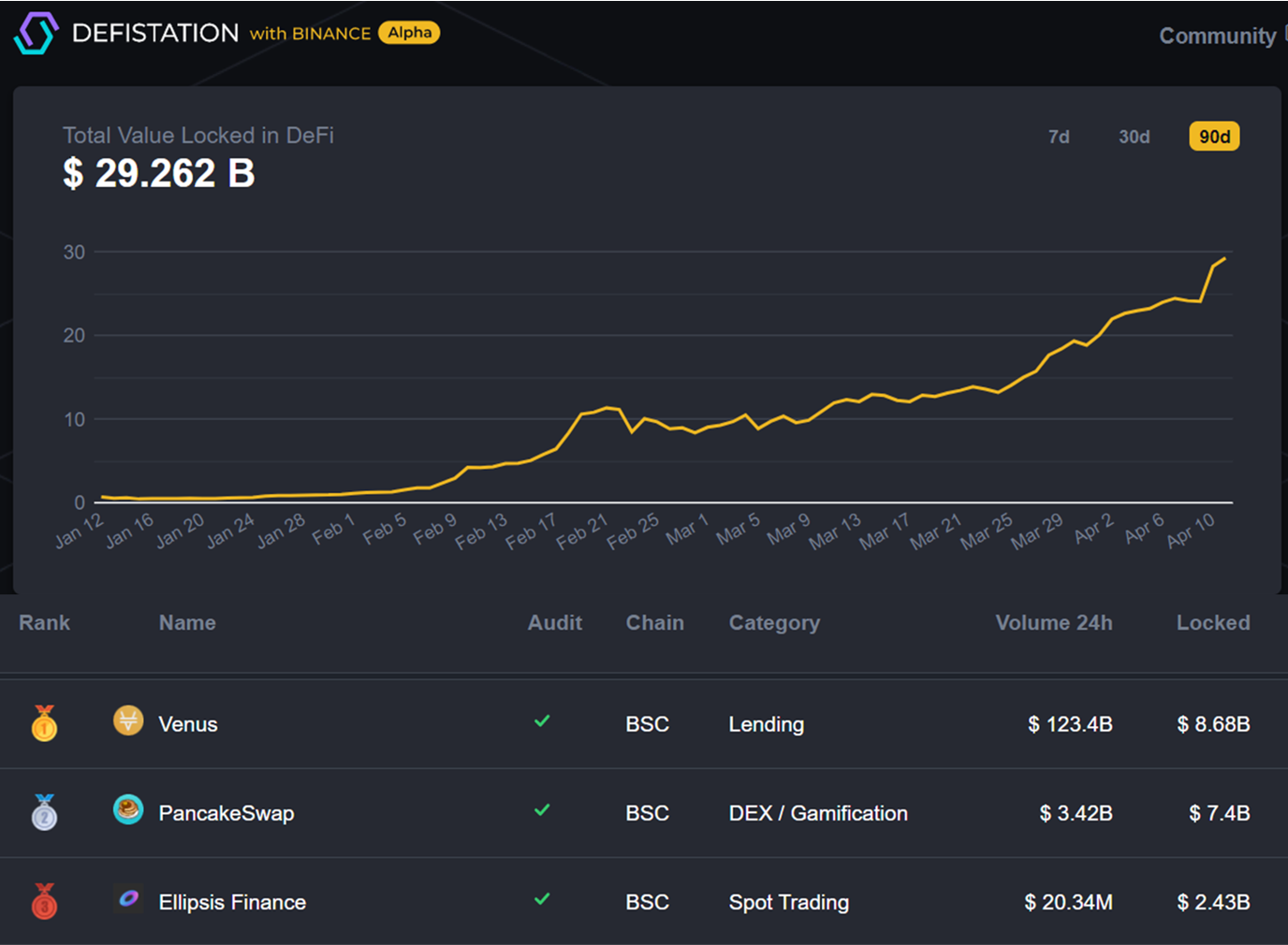This screenshot has height=945, width=1288.
Task: Click the bronze third-place medal icon
Action: (44, 901)
